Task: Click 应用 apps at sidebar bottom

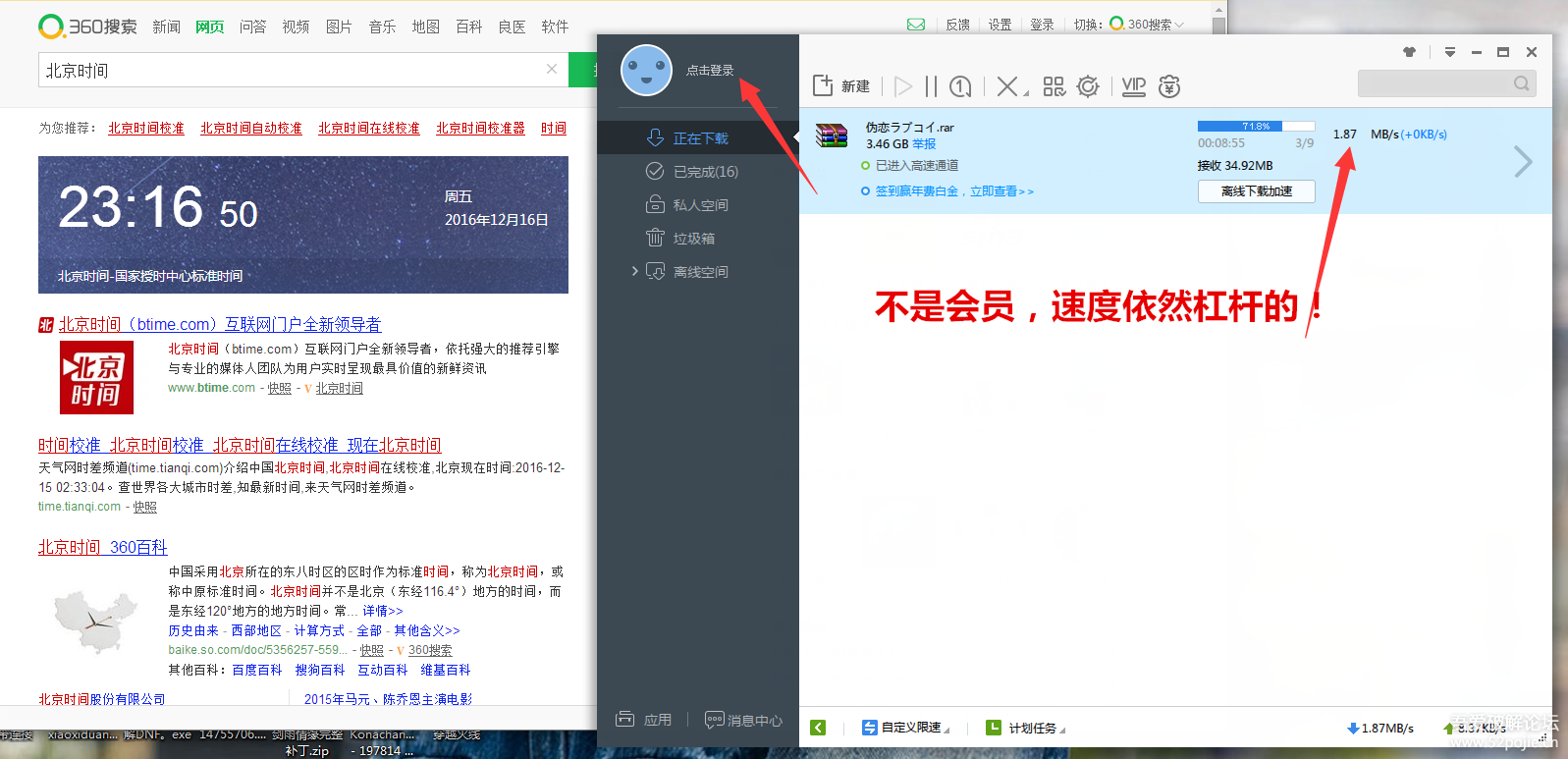Action: pyautogui.click(x=644, y=720)
